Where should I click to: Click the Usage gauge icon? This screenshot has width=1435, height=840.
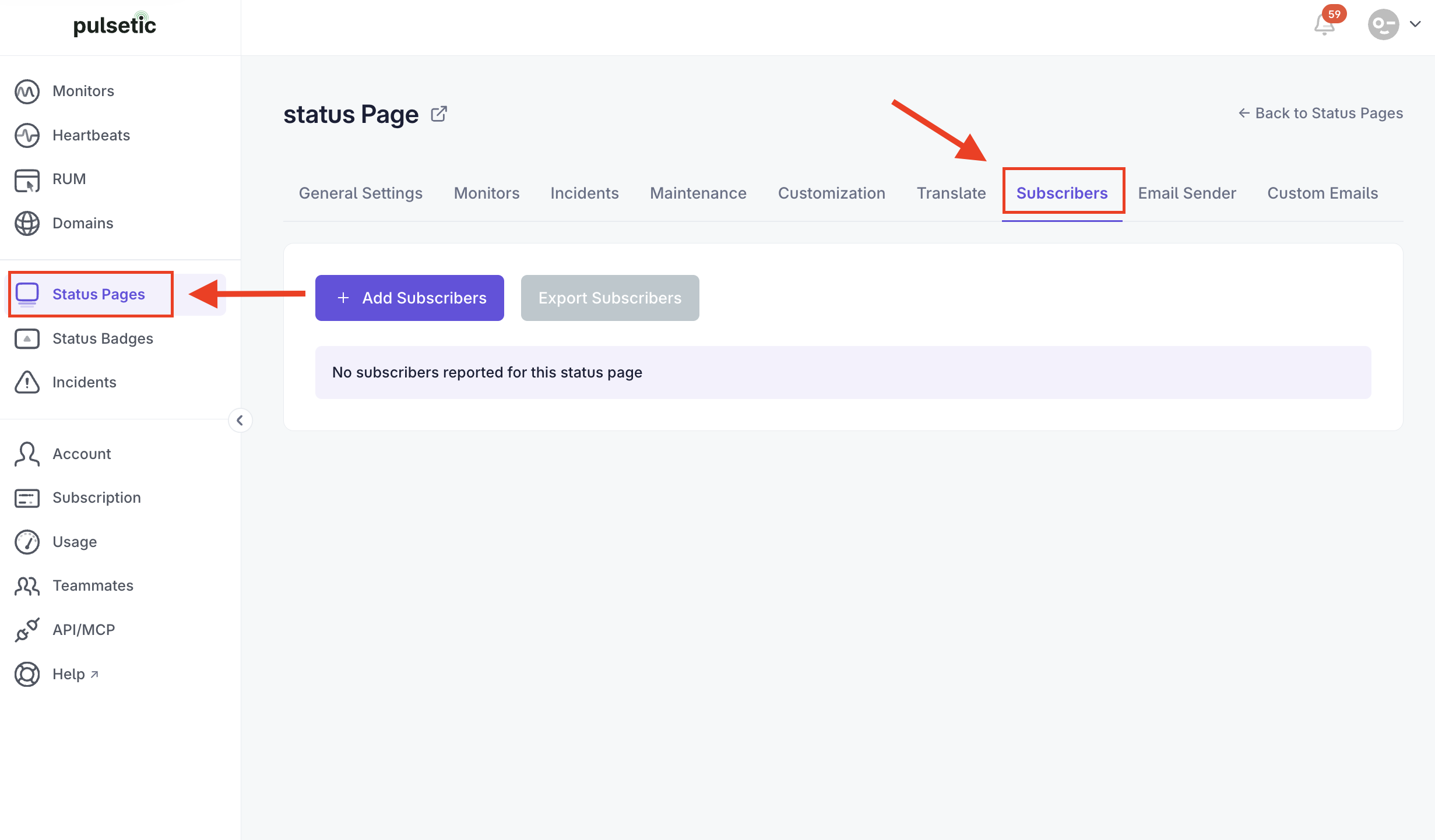(27, 542)
